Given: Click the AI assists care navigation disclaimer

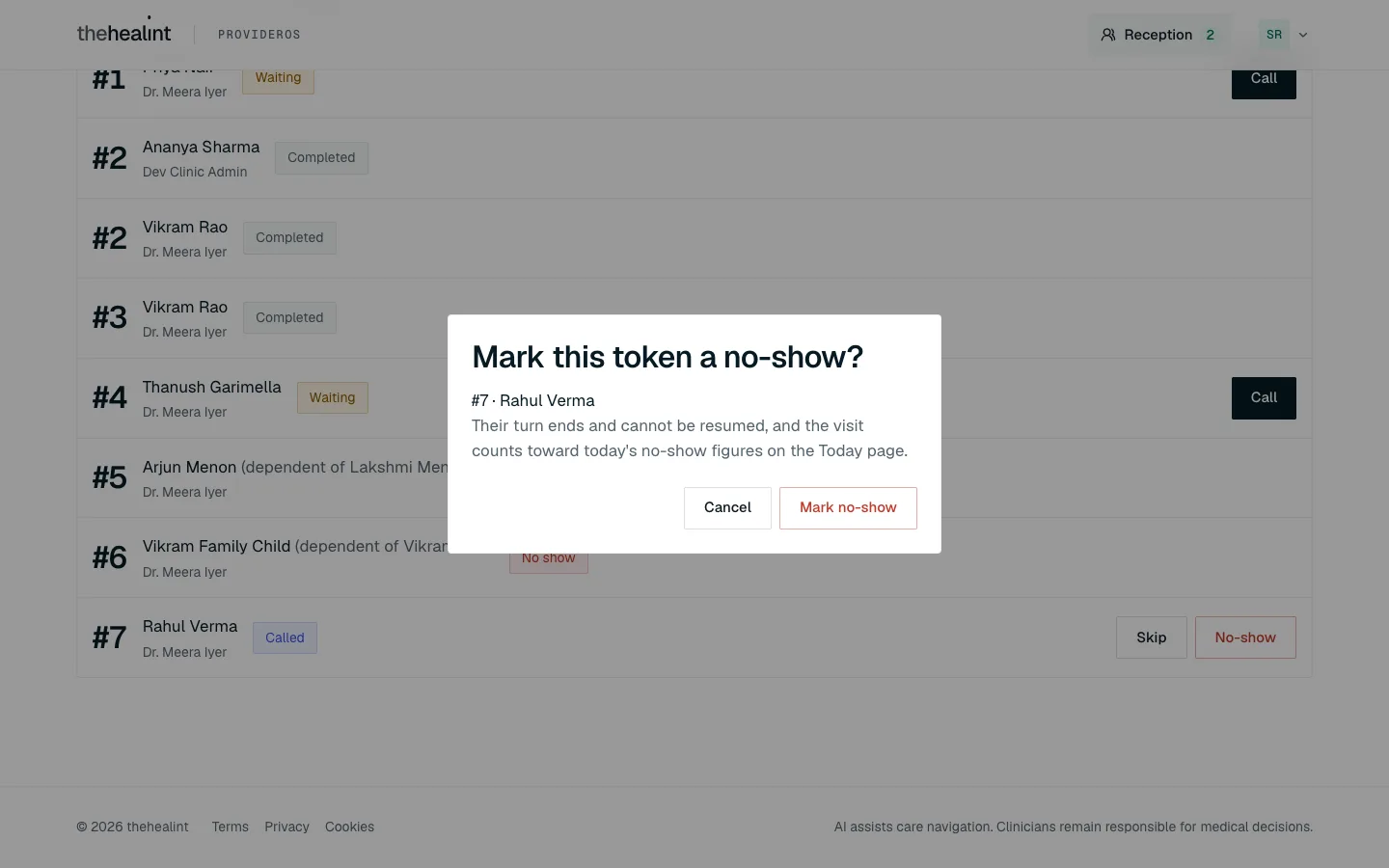Looking at the screenshot, I should click(x=1074, y=827).
